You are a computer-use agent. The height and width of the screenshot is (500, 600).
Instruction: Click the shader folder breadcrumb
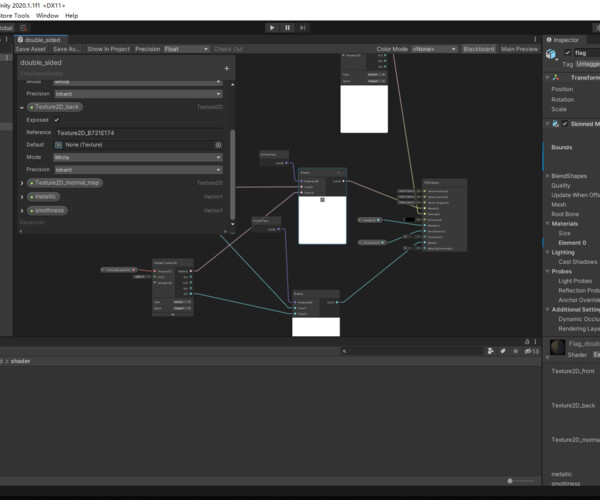(x=20, y=361)
